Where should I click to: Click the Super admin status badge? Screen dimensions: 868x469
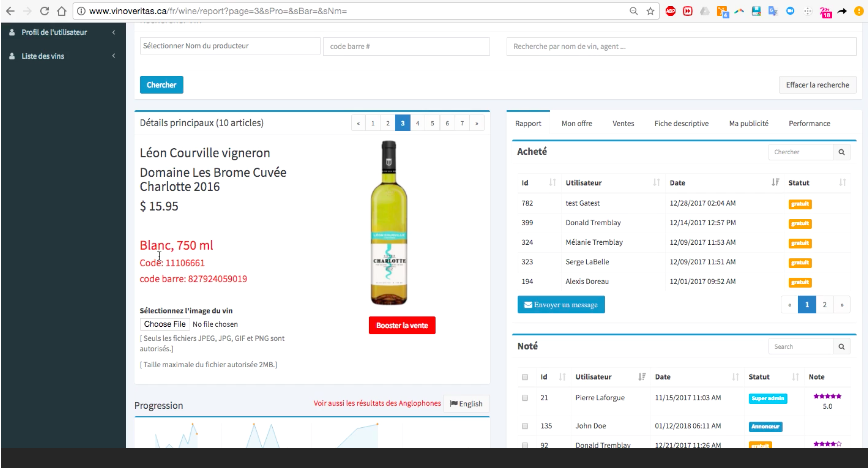(768, 398)
